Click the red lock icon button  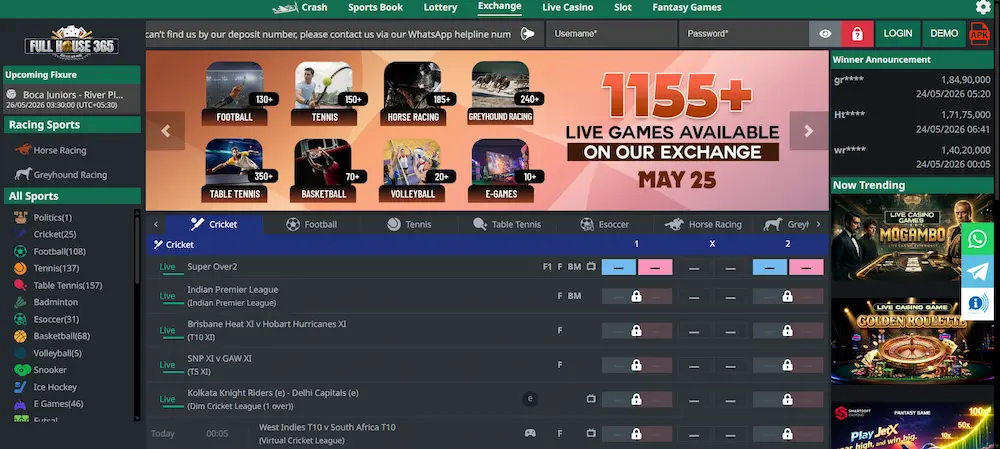point(857,34)
